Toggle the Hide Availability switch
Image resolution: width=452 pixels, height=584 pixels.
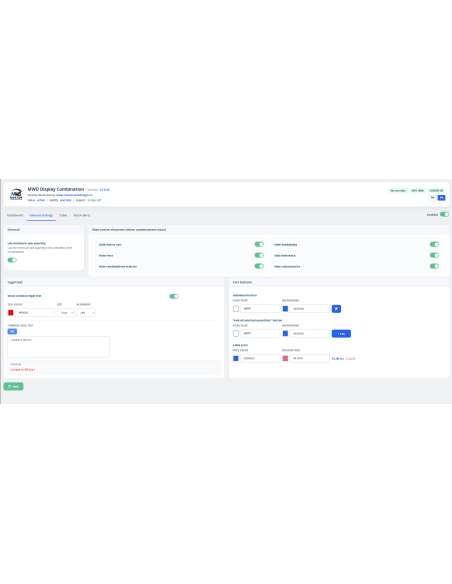click(435, 244)
